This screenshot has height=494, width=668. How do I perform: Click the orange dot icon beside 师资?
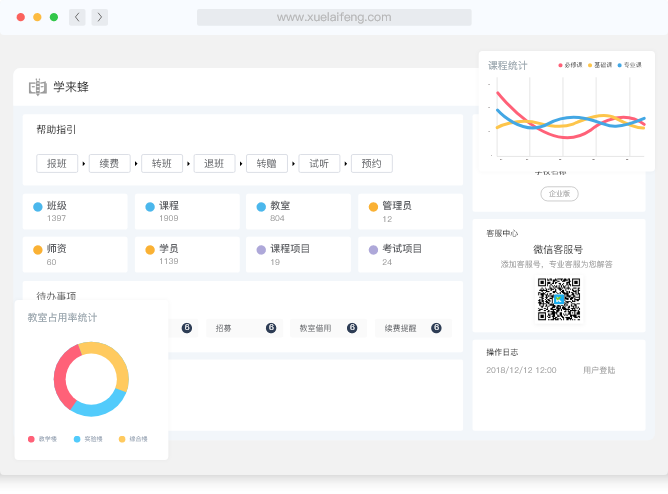coord(38,250)
